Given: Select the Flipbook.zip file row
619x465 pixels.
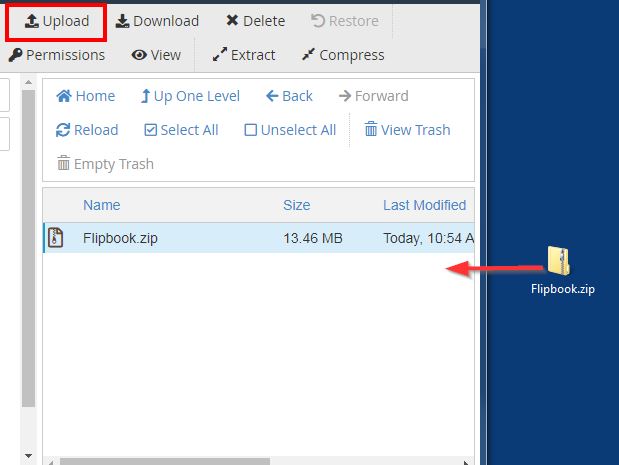Looking at the screenshot, I should (x=120, y=238).
